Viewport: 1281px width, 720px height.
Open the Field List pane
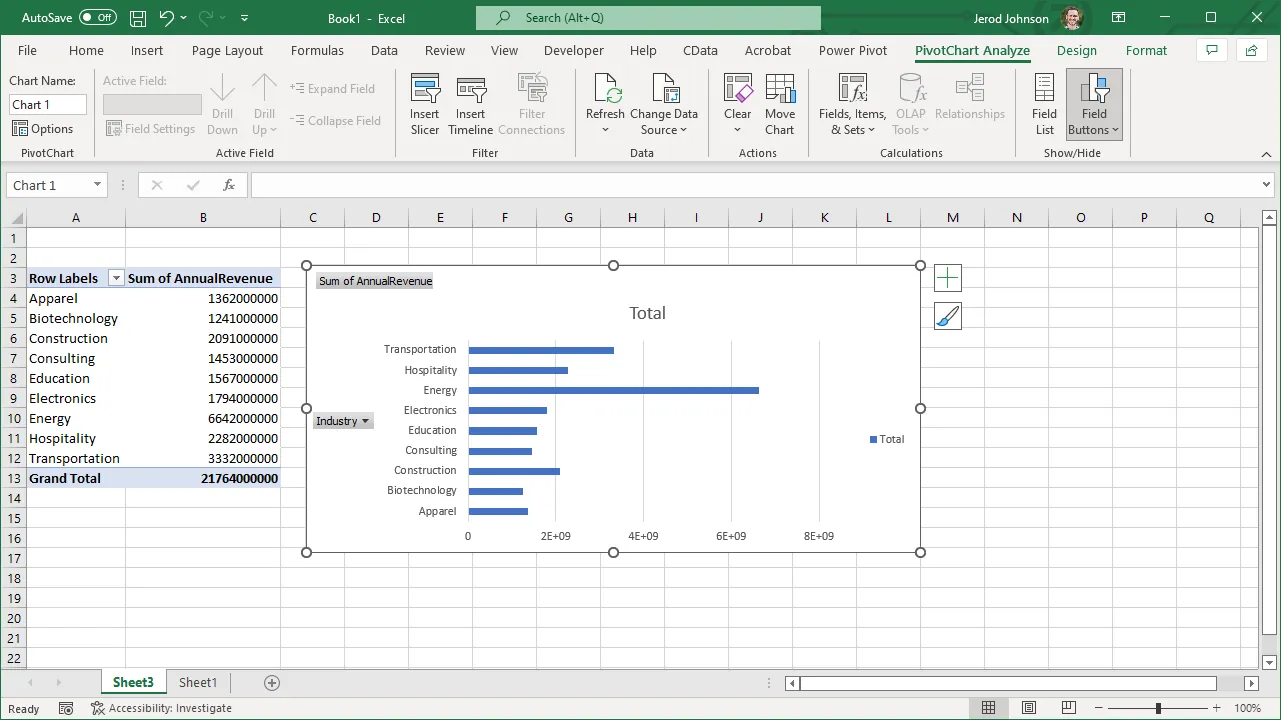tap(1044, 104)
